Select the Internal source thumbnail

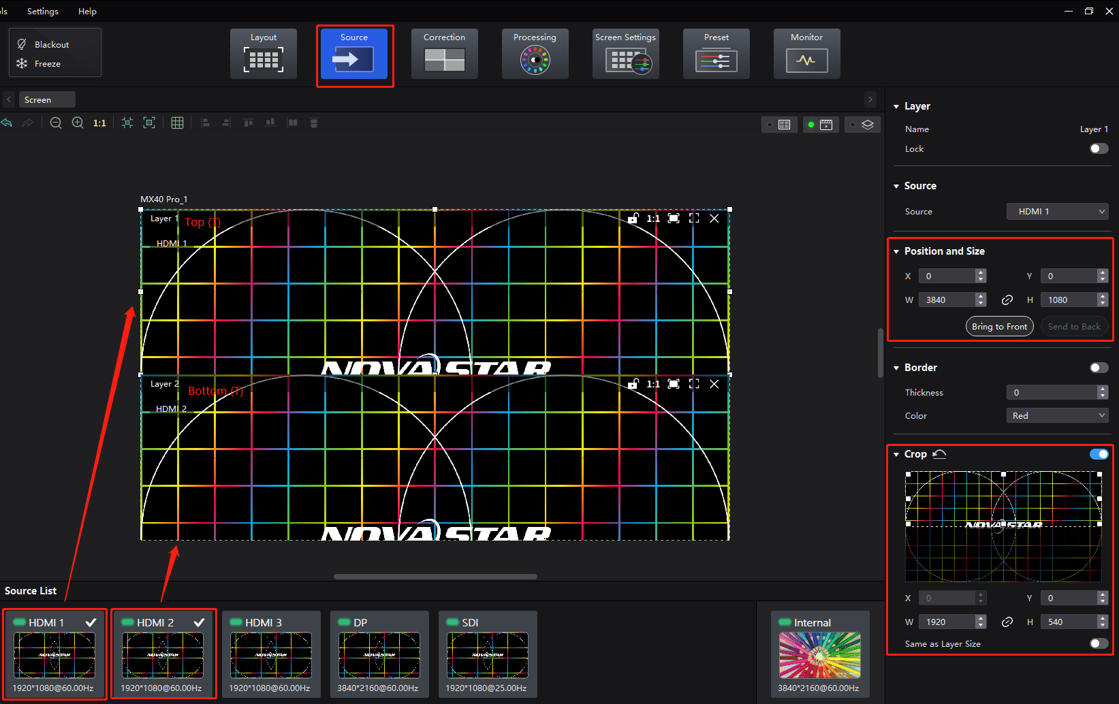[x=820, y=654]
